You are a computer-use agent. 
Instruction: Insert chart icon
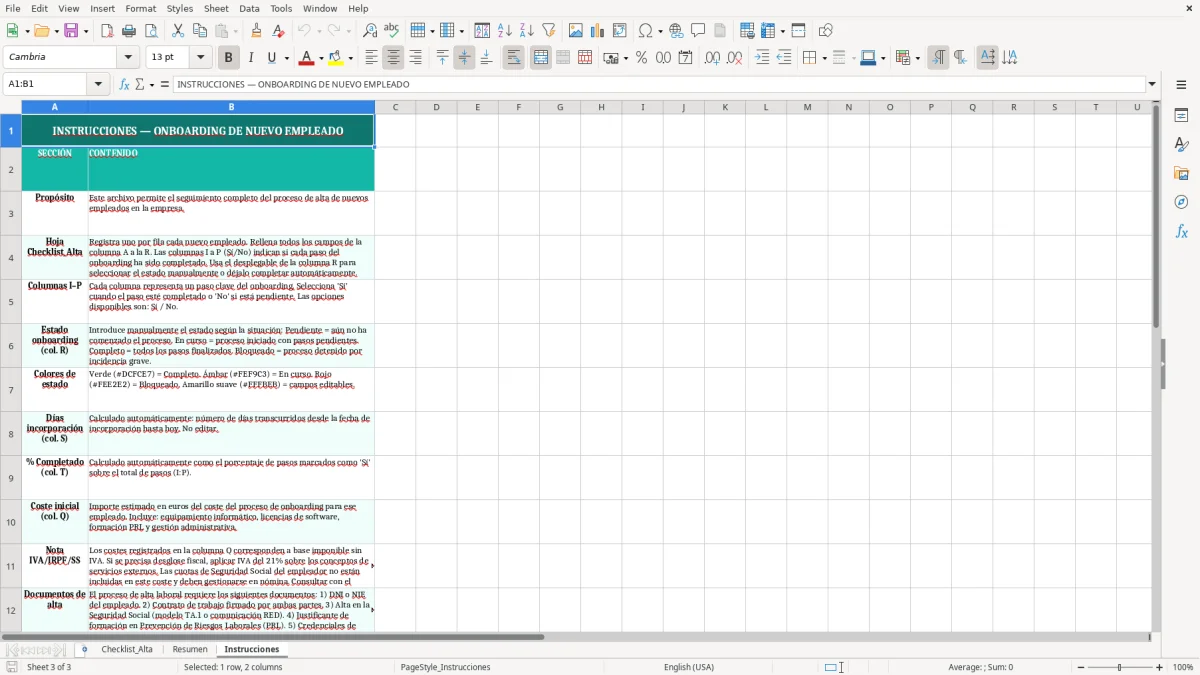[x=598, y=31]
